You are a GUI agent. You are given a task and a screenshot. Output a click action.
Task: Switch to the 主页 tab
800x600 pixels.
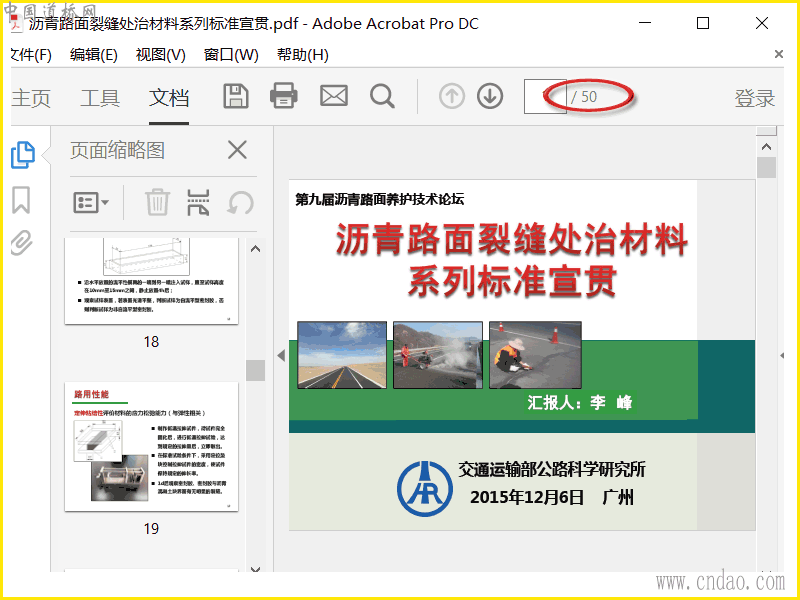(x=31, y=98)
